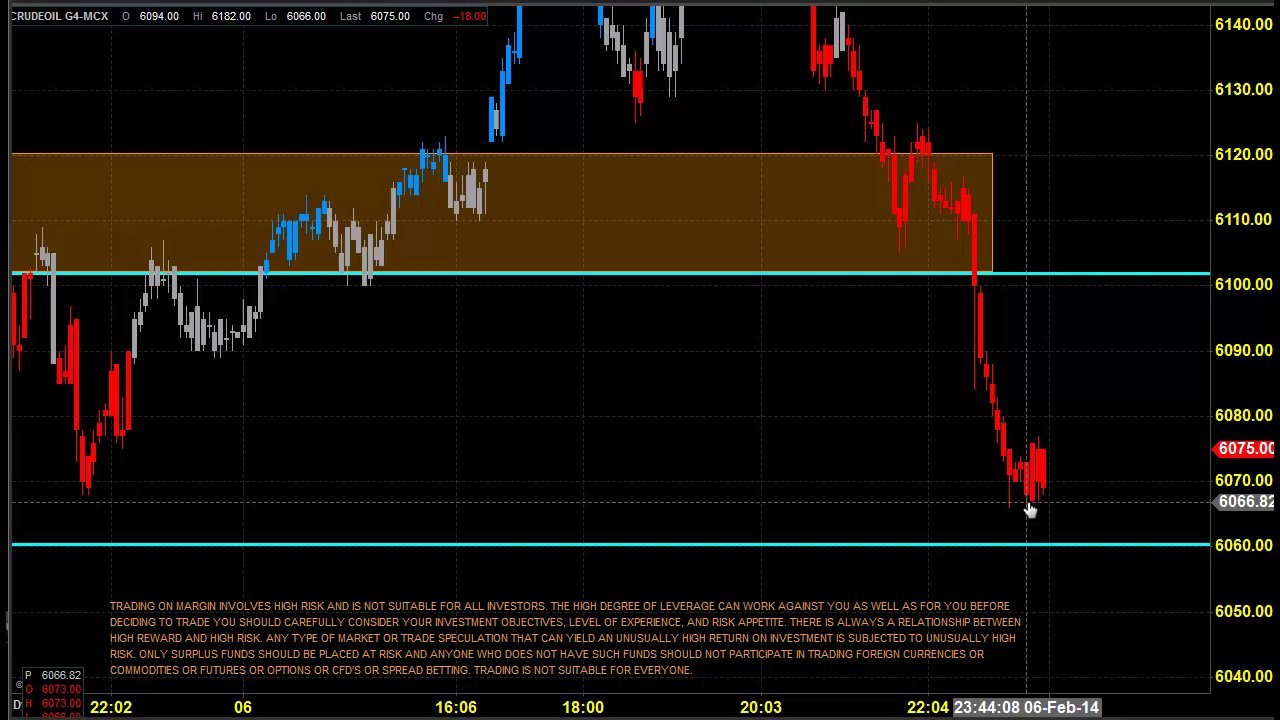Click the 6050.00 price axis label
1280x720 pixels.
(x=1243, y=611)
